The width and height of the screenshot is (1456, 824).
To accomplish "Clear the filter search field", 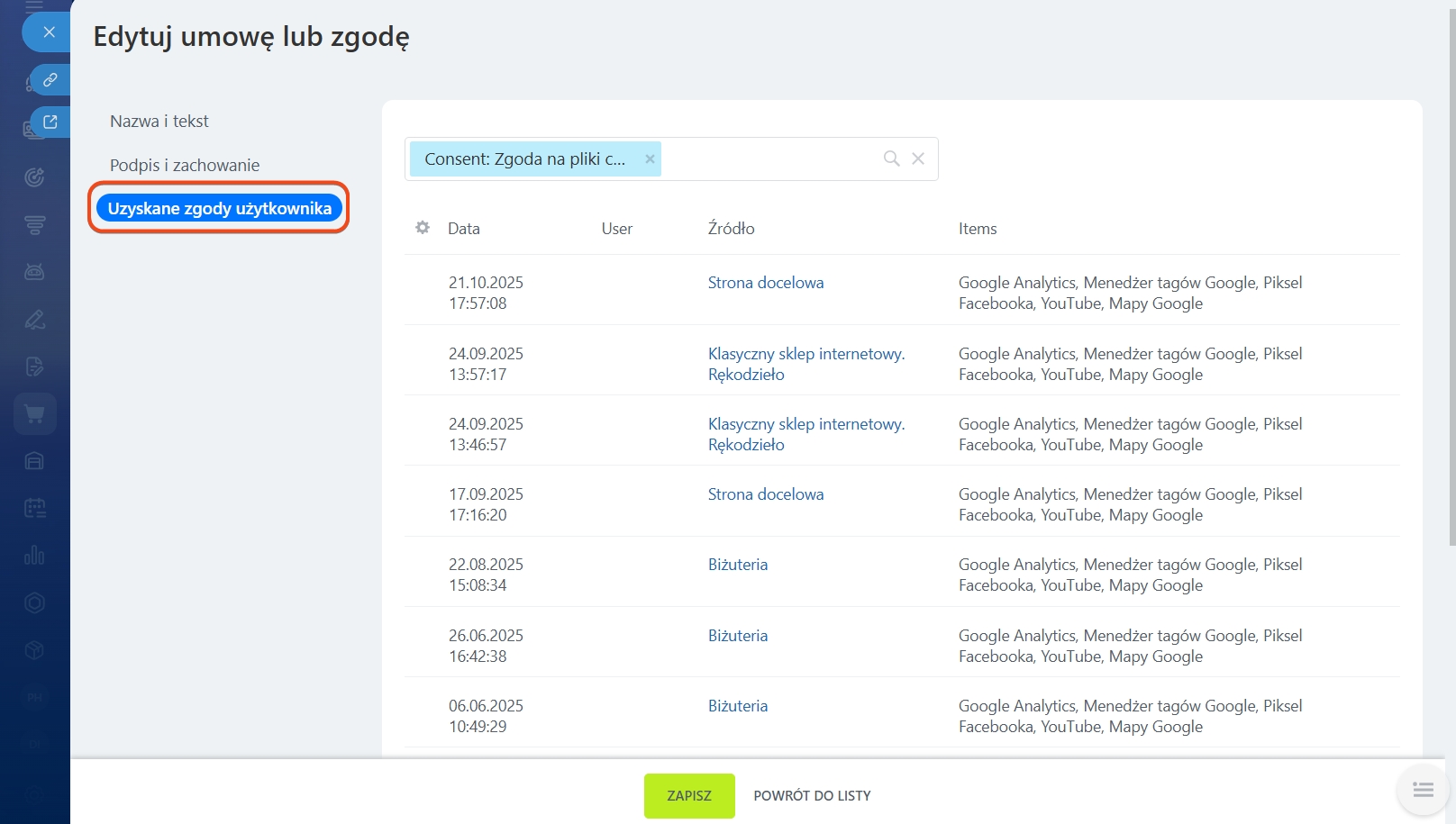I will 918,158.
